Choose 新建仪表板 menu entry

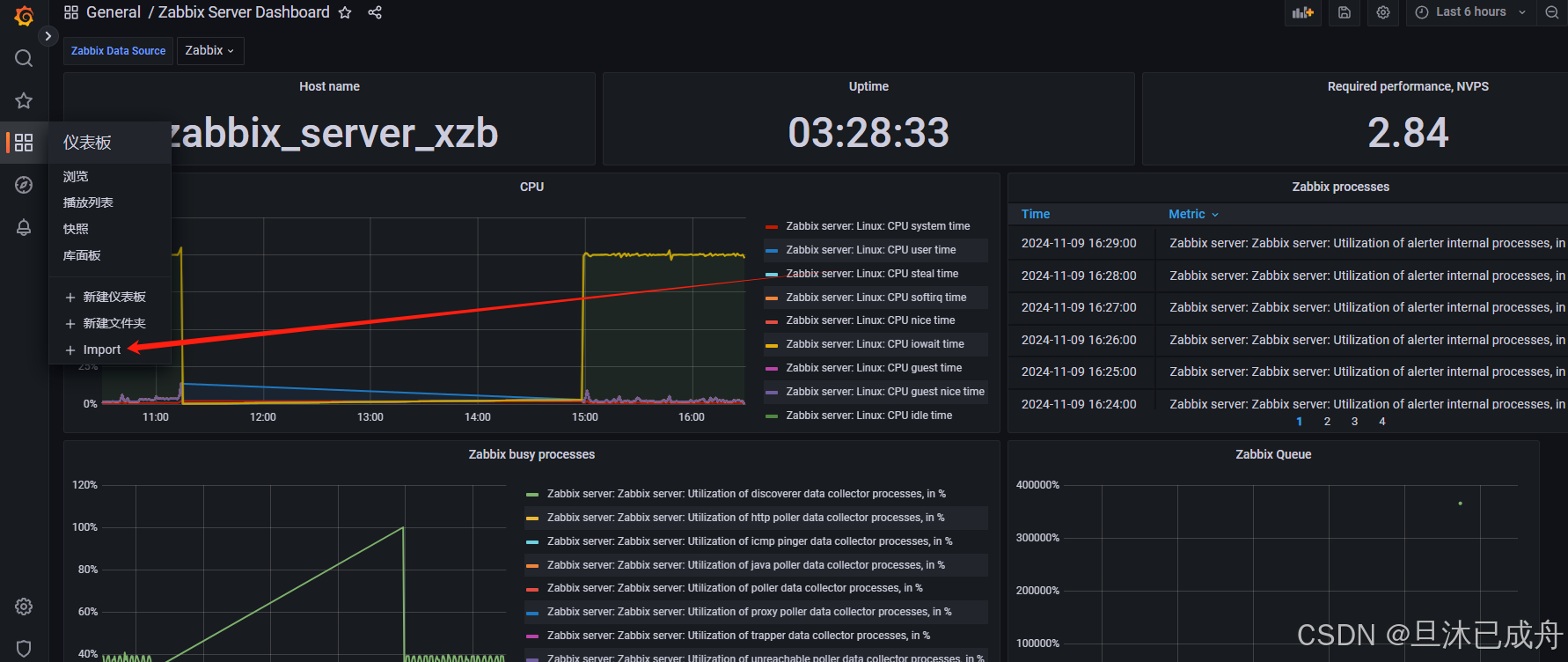(x=106, y=297)
